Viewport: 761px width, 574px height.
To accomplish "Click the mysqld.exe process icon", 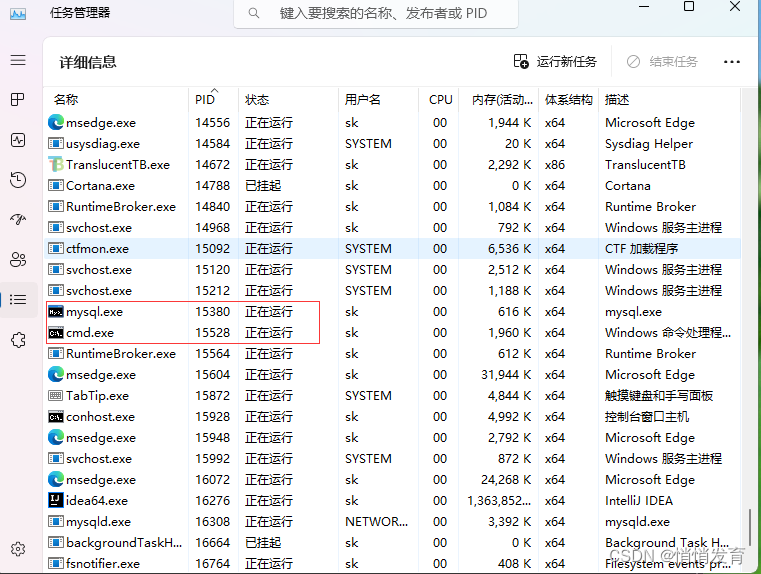I will click(56, 522).
